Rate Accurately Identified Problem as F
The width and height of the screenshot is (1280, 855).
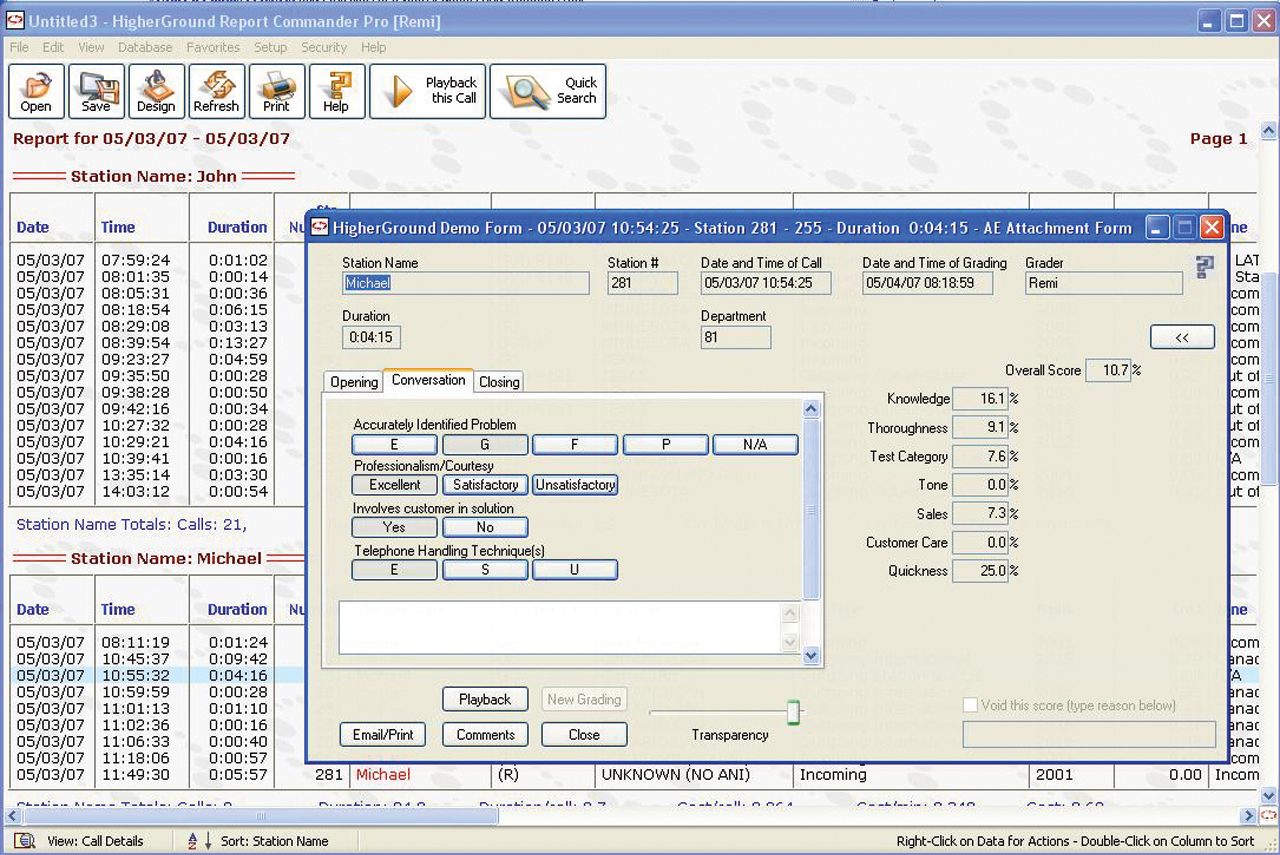pos(575,445)
